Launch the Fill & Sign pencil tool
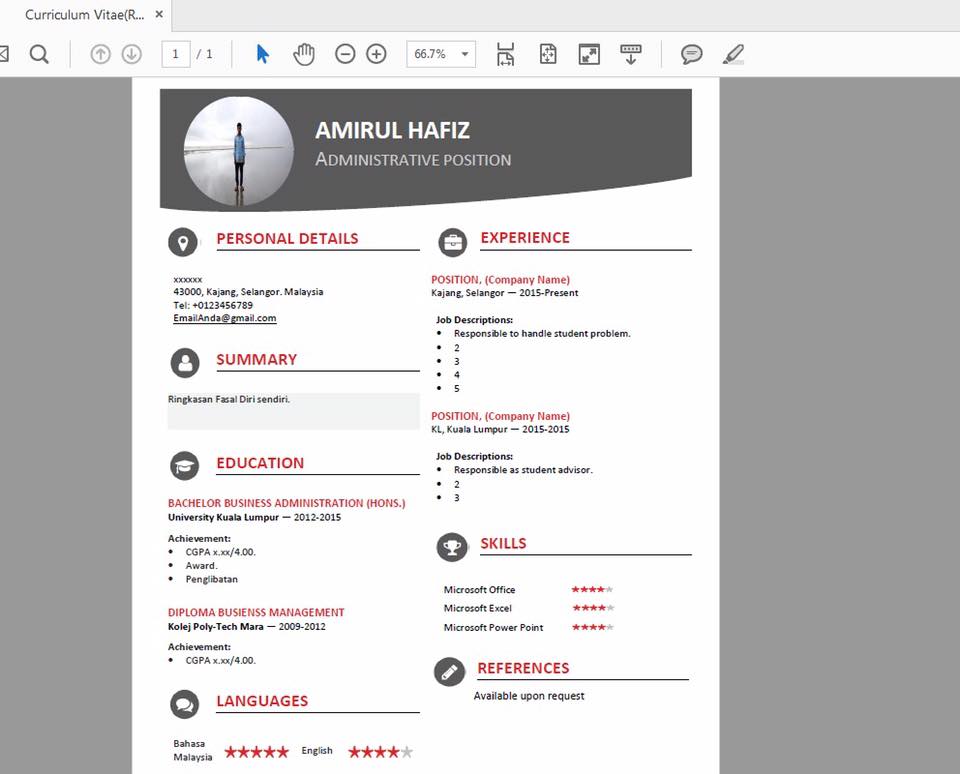Viewport: 960px width, 774px height. coord(732,54)
